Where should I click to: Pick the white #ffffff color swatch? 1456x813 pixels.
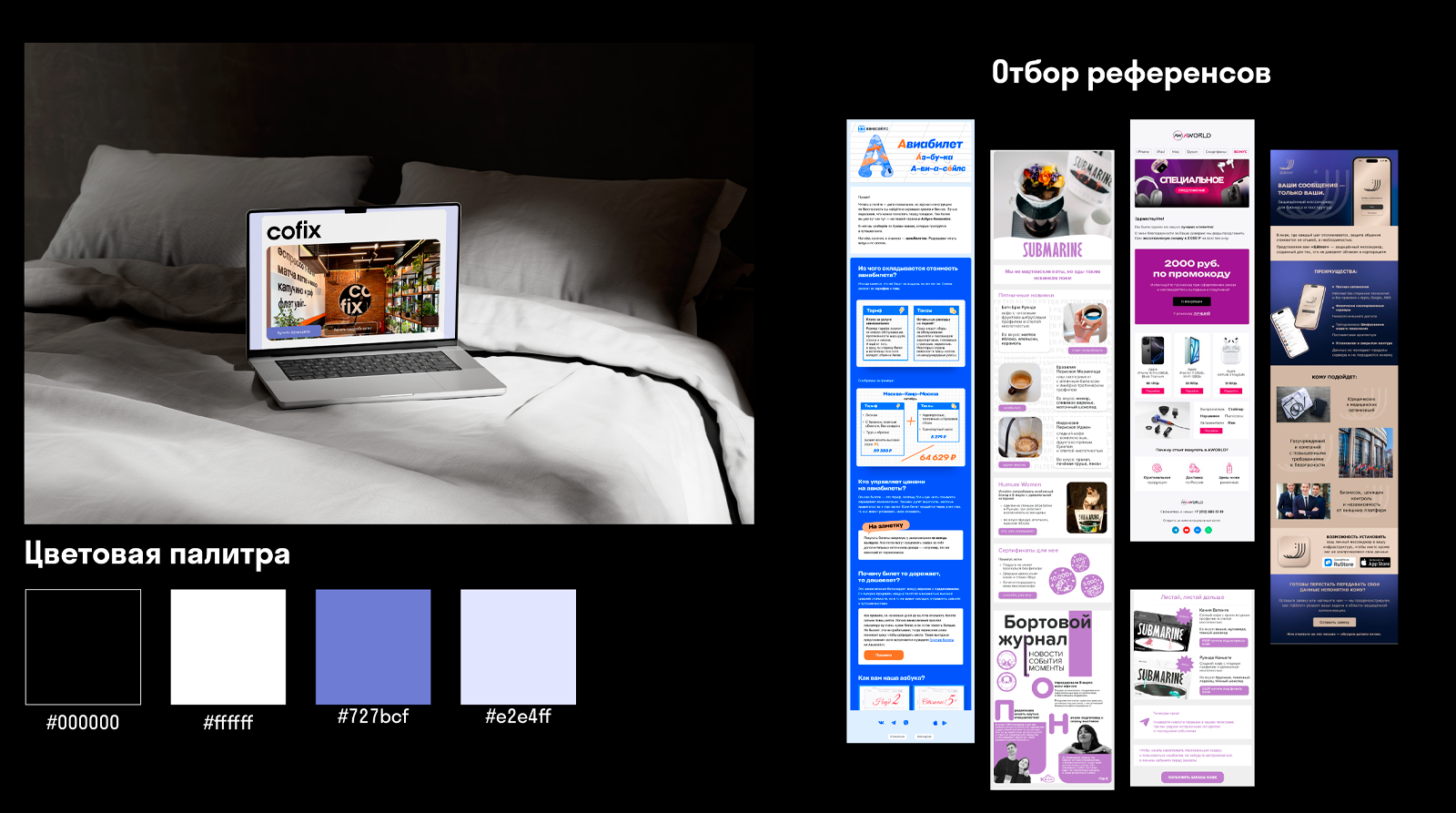(227, 646)
